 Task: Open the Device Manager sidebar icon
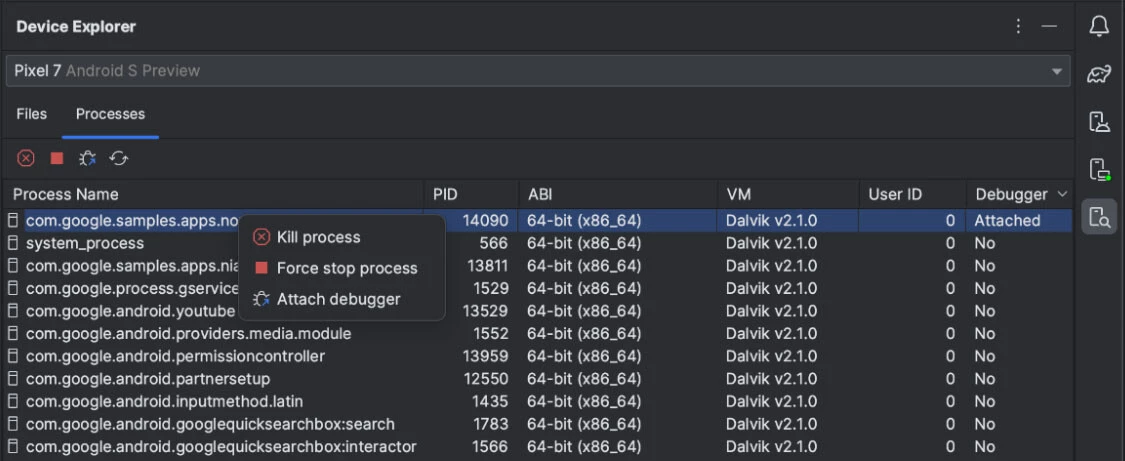(x=1099, y=122)
